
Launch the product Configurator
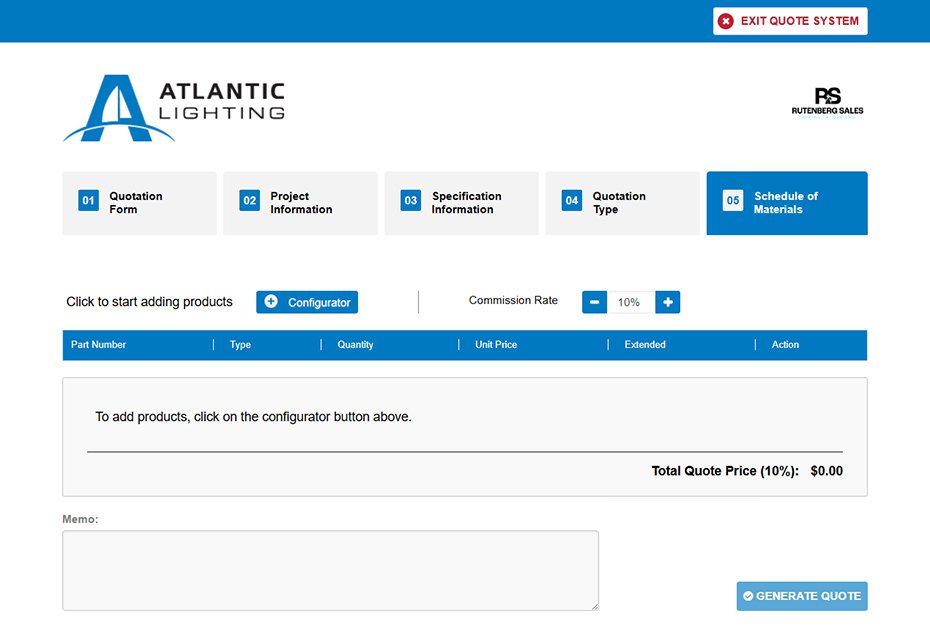pyautogui.click(x=307, y=302)
